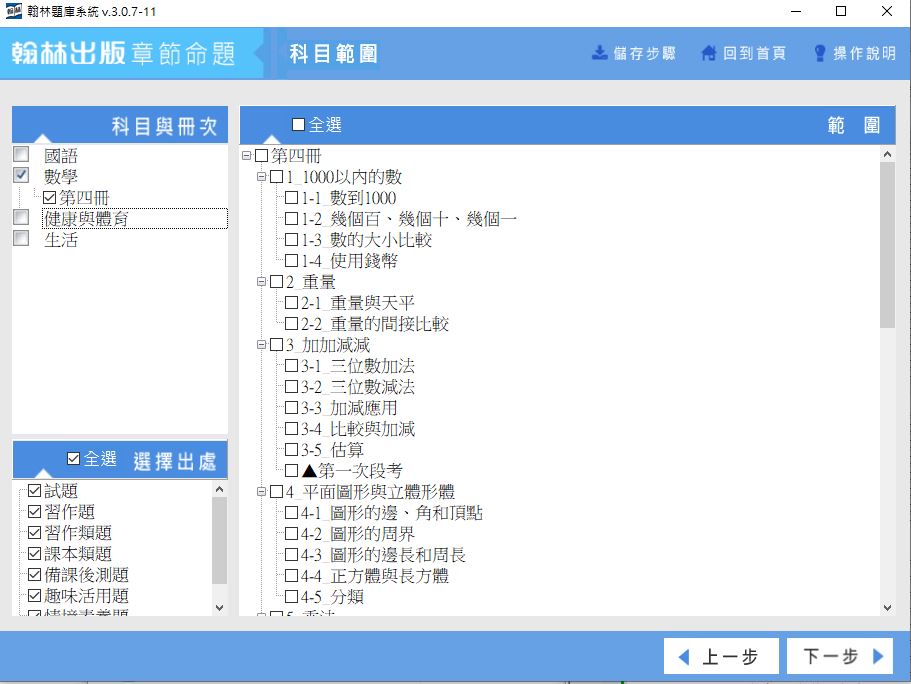Open the 操作說明 help text
Screen dimensions: 911x684
coord(864,53)
